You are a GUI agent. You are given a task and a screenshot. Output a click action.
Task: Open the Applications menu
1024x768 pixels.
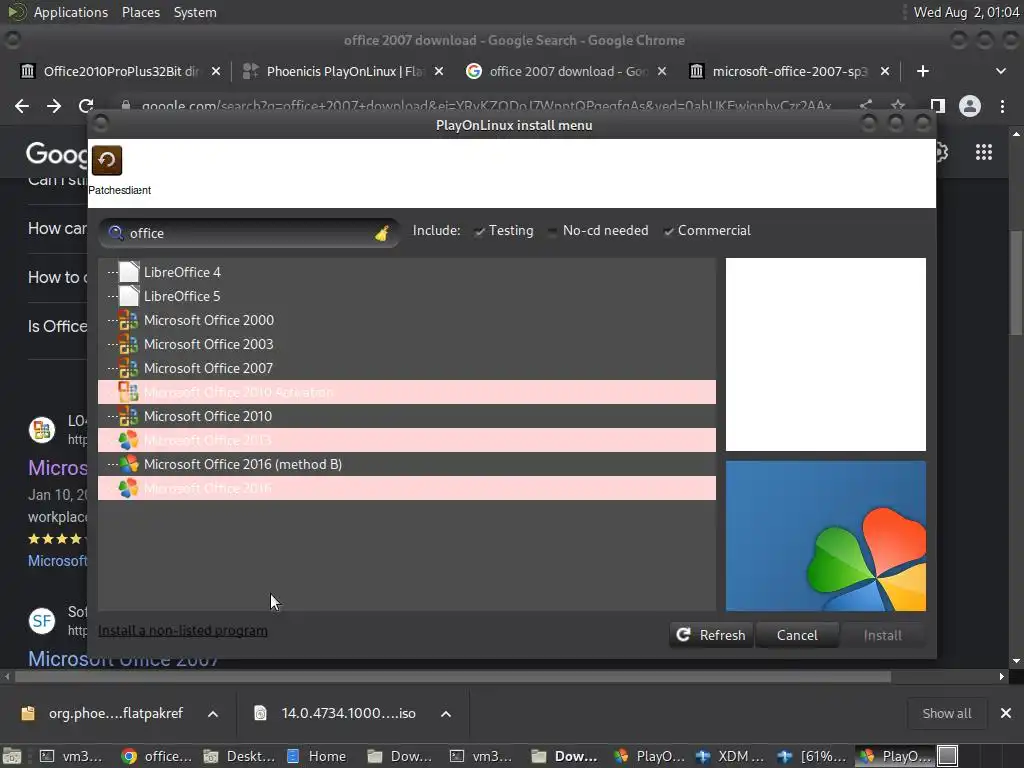pos(70,12)
